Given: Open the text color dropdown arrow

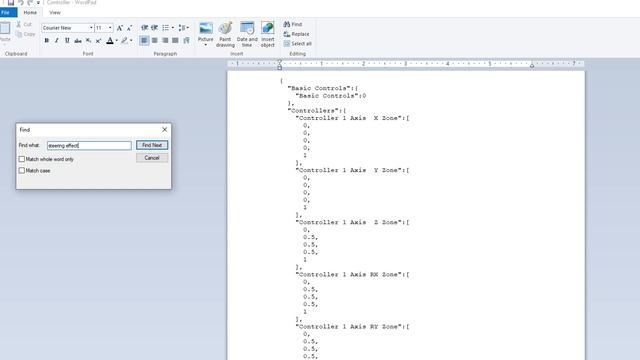Looking at the screenshot, I should [x=117, y=40].
